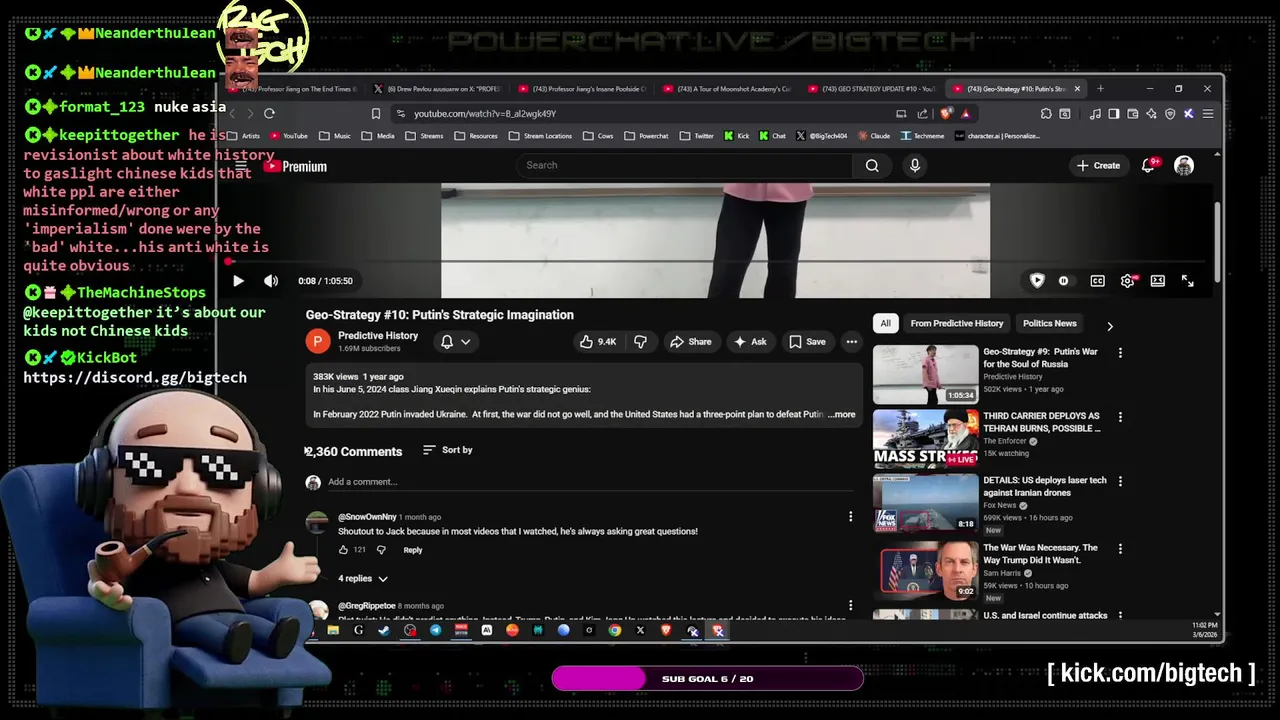Open Telegram from the taskbar
This screenshot has width=1280, height=720.
(x=435, y=631)
